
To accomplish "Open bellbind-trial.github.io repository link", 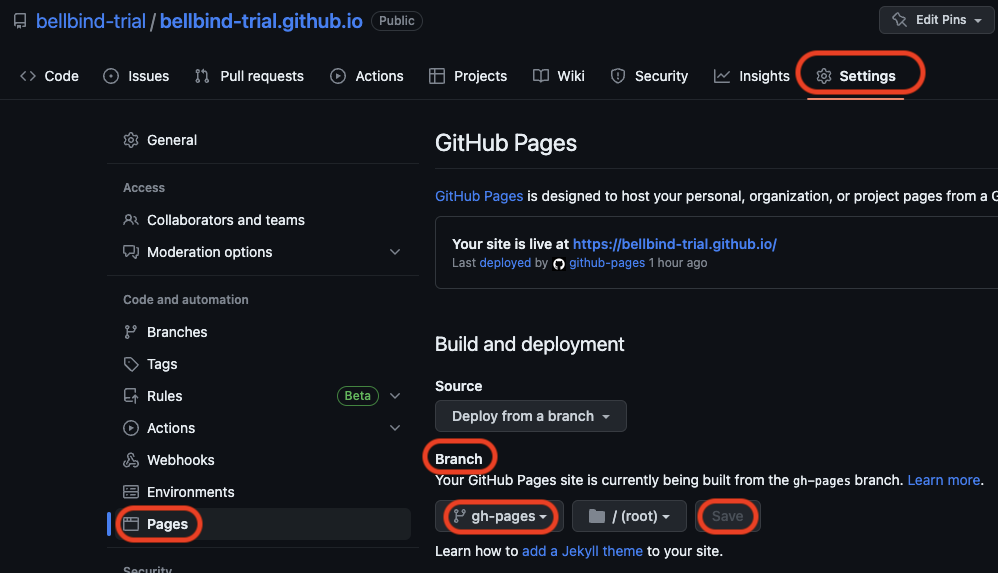I will tap(261, 21).
